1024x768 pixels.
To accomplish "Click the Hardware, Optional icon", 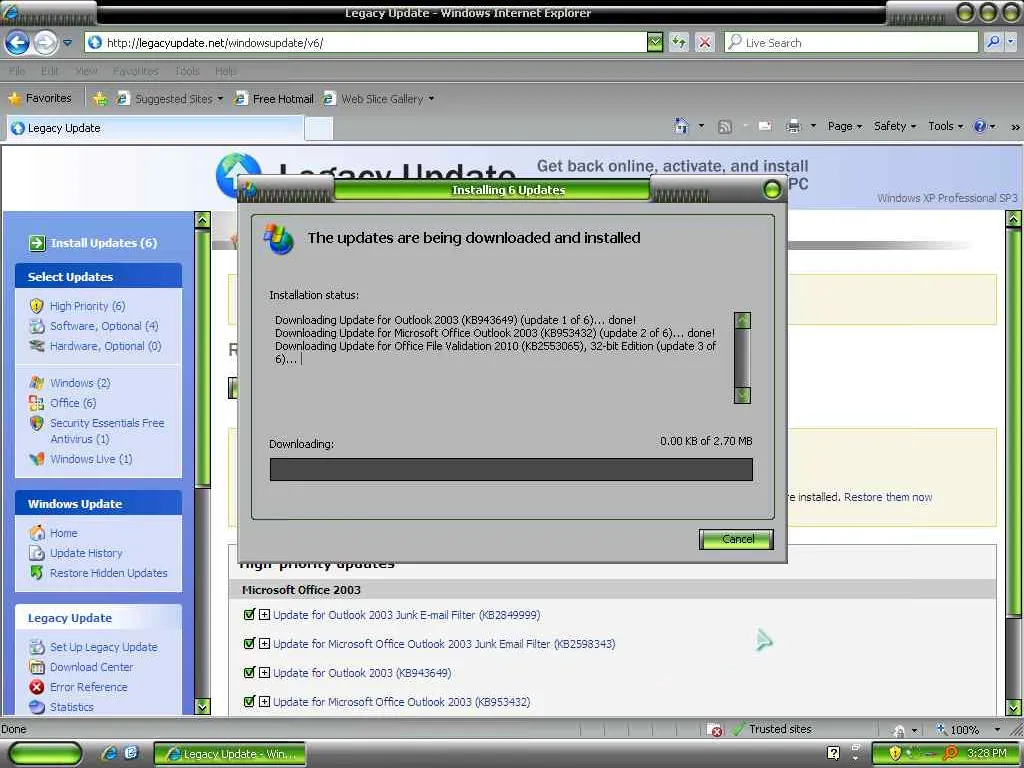I will [37, 345].
